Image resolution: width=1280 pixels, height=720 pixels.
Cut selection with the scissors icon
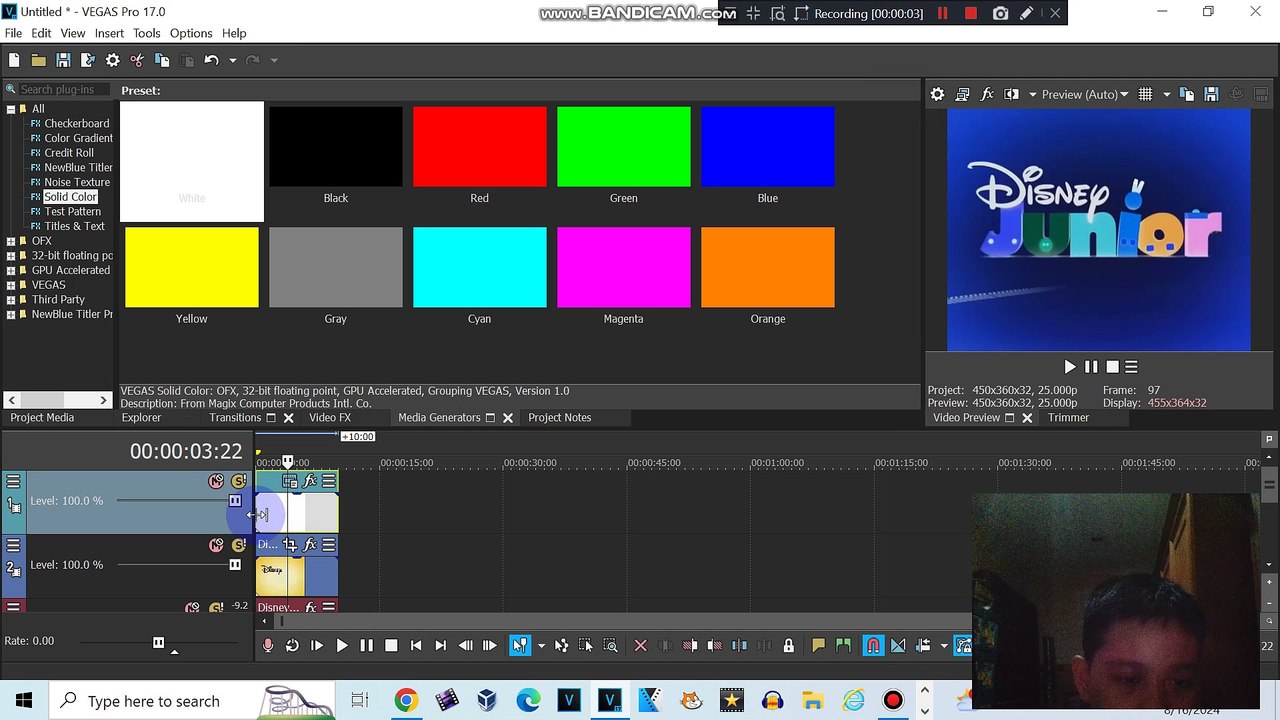point(137,60)
